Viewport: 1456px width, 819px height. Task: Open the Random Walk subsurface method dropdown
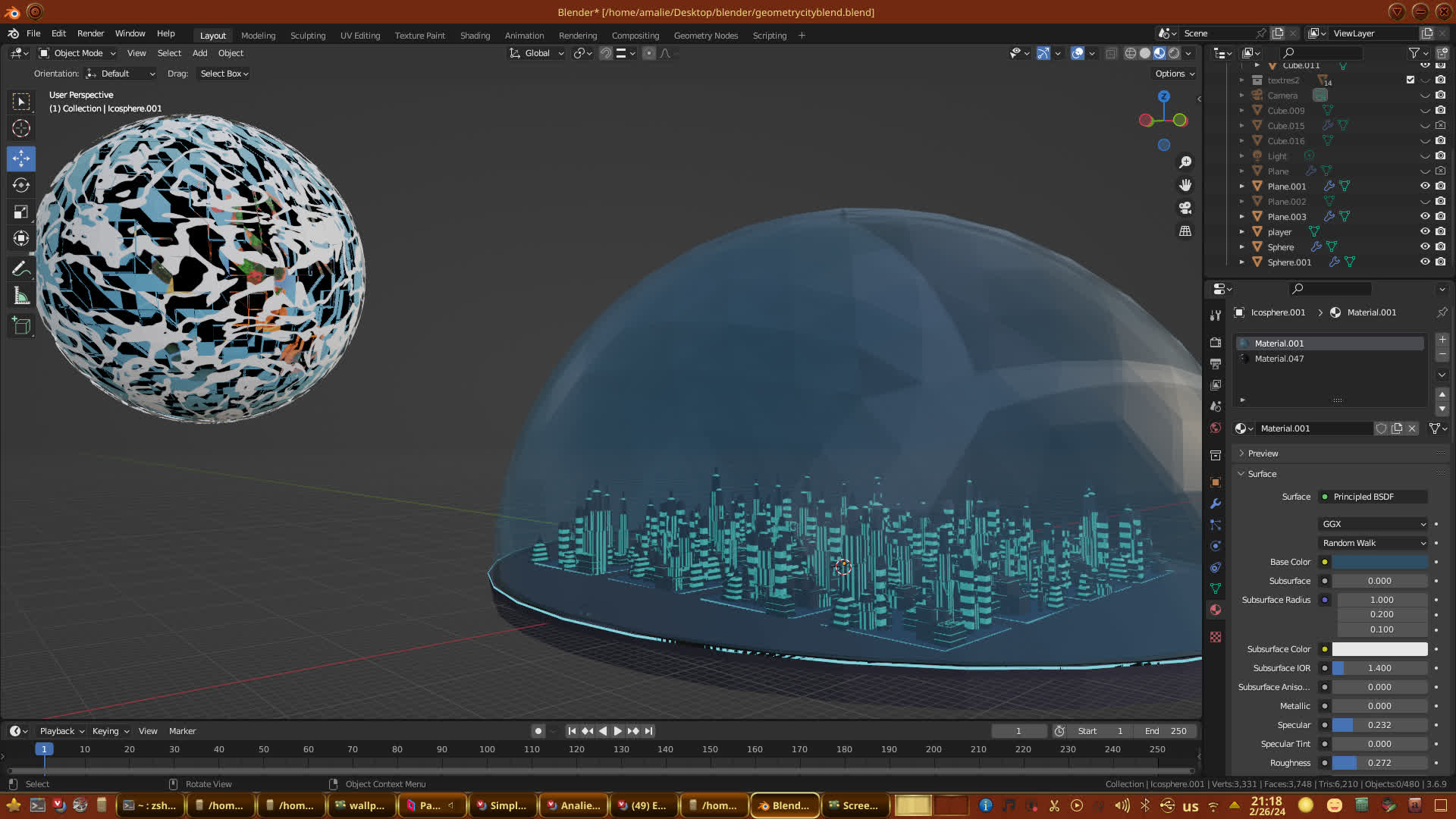(x=1373, y=543)
